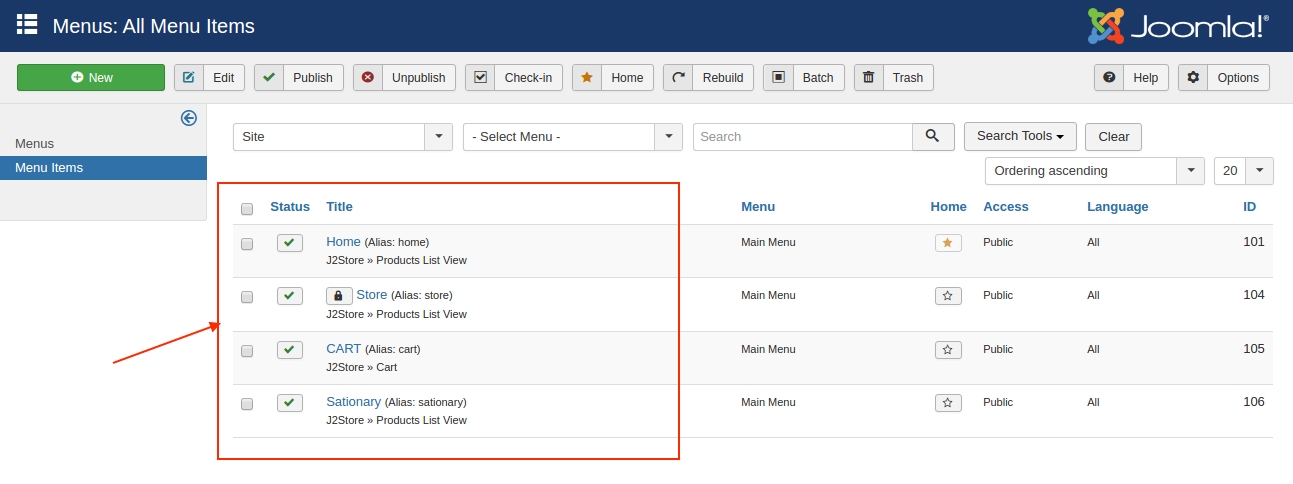Click the magnifying glass search icon

[932, 136]
